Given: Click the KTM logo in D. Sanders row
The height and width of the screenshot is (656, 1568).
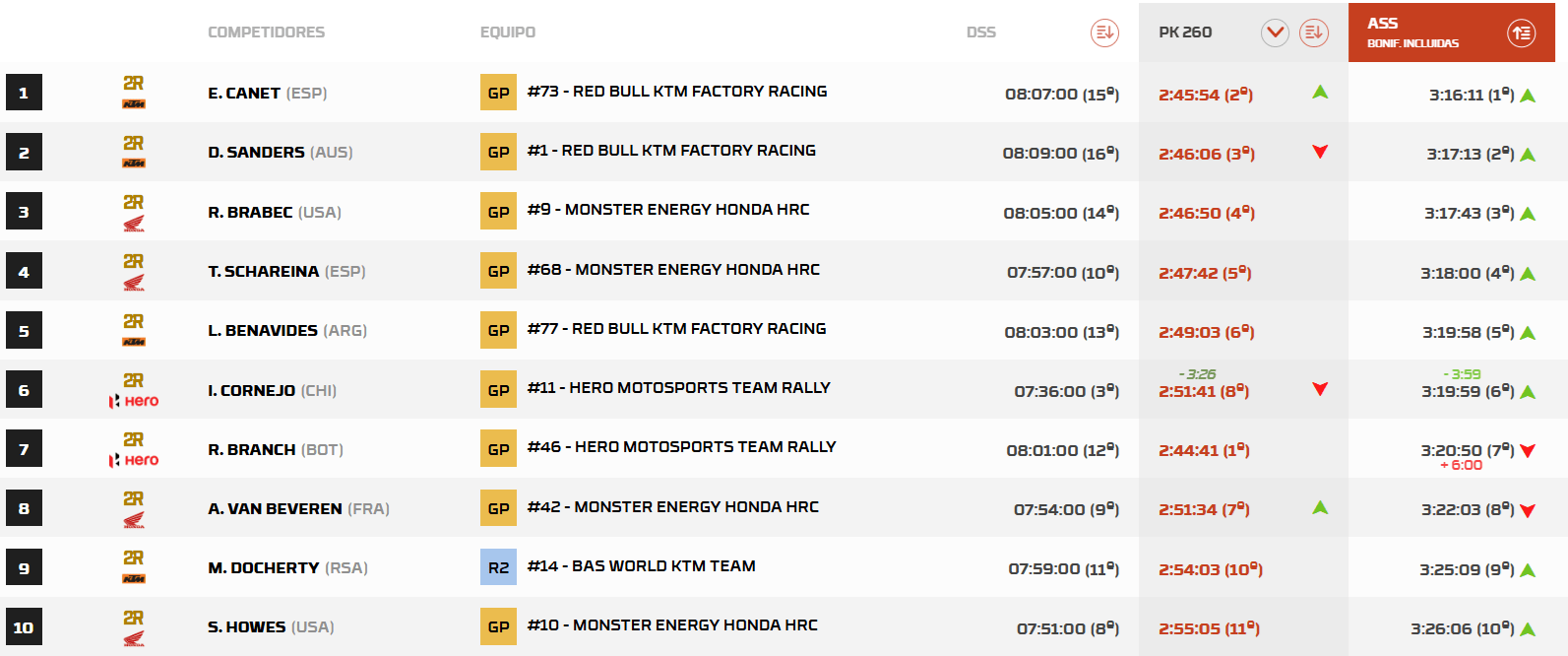Looking at the screenshot, I should click(134, 164).
